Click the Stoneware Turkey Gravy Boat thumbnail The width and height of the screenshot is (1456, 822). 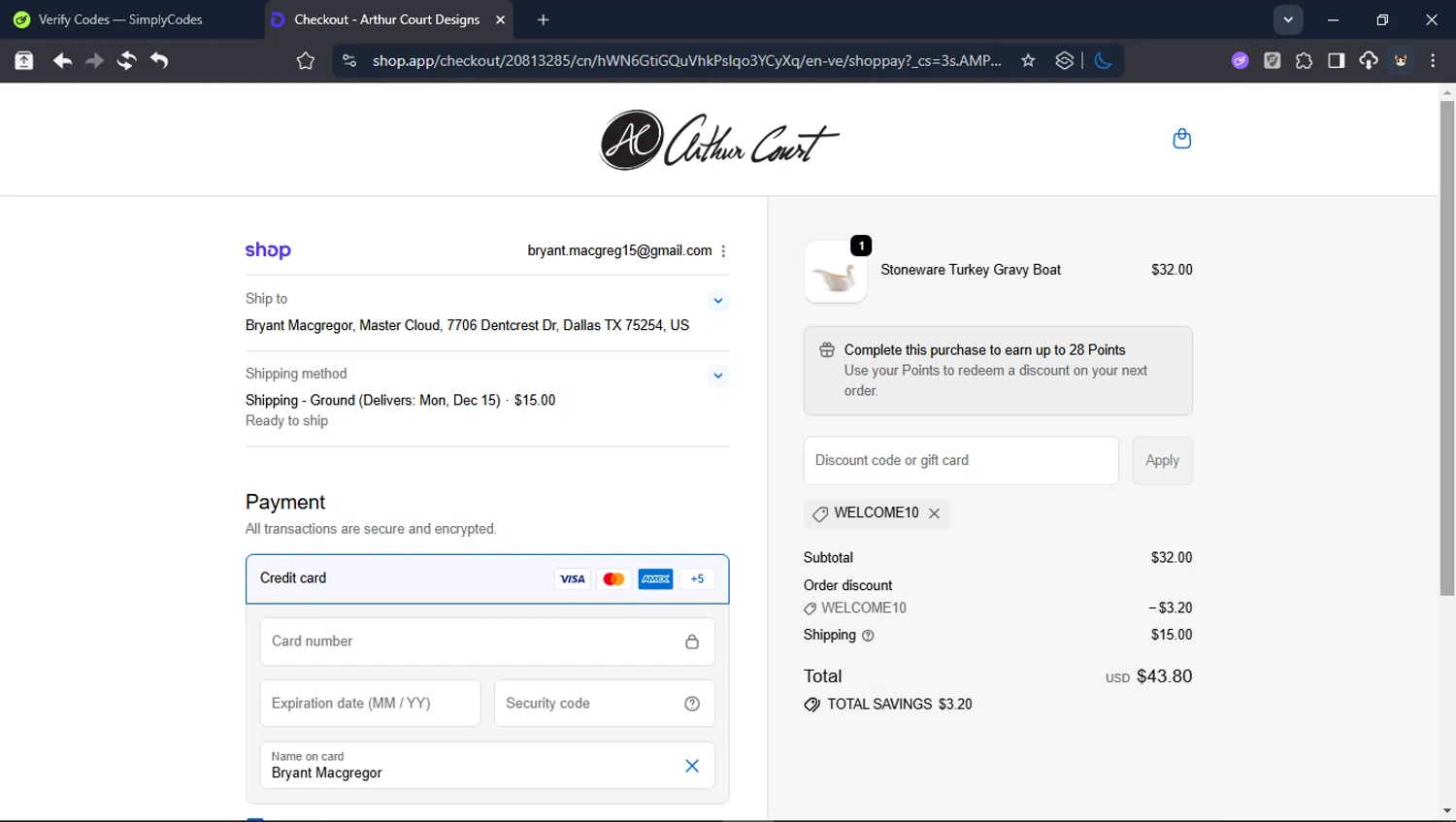tap(836, 272)
